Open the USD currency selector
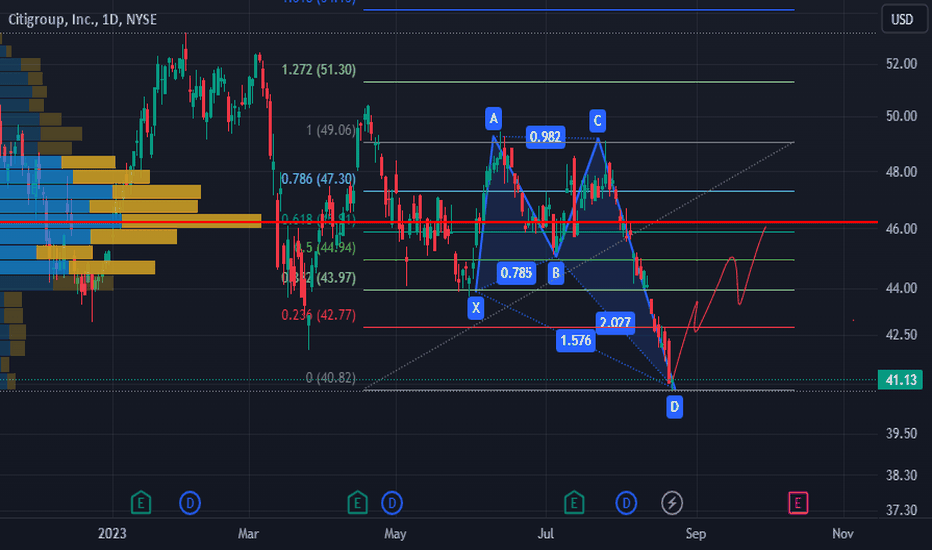The image size is (932, 550). pos(902,19)
